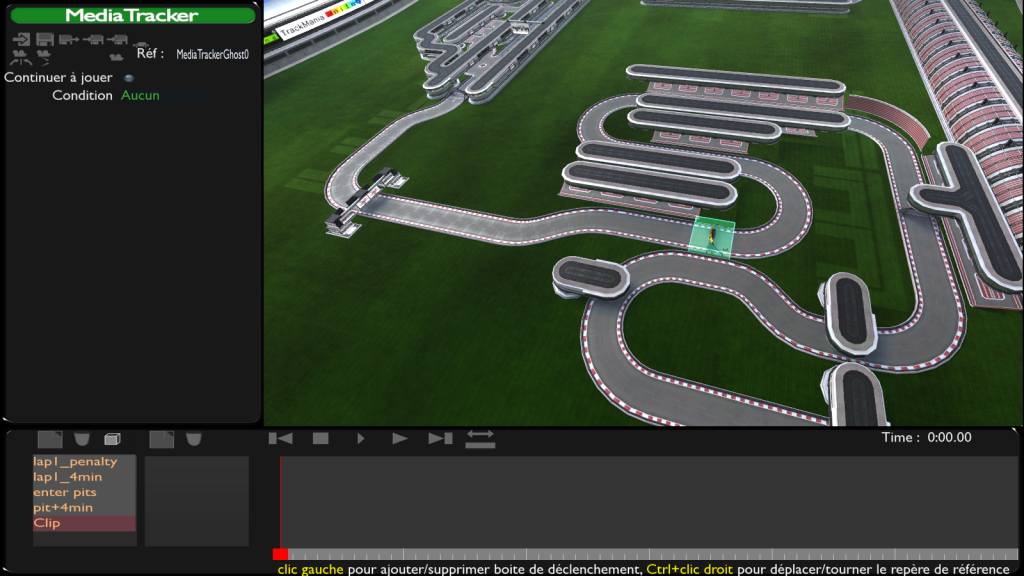
Task: Play the clip with the large triangle
Action: (400, 439)
